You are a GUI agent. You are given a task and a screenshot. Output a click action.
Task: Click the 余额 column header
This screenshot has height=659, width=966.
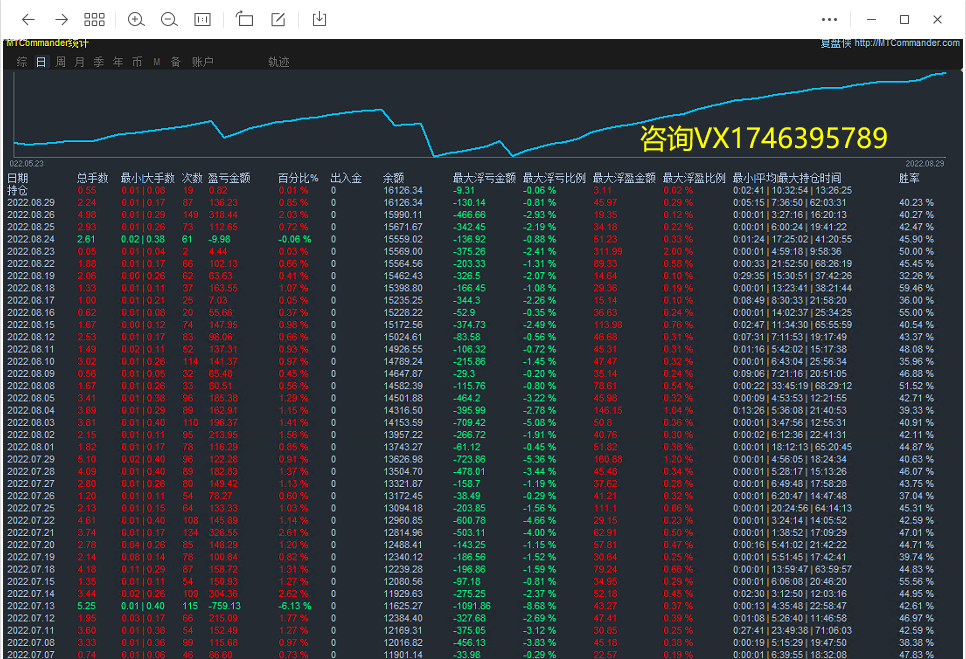pos(394,178)
